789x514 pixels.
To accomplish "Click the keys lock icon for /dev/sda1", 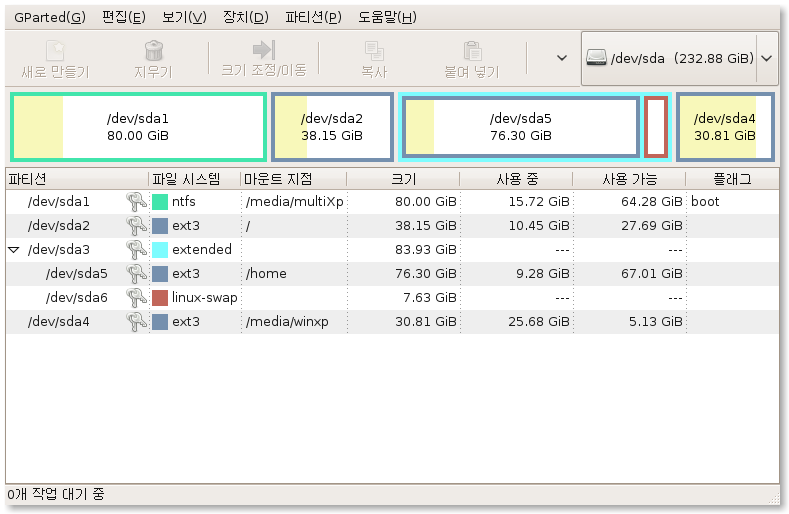I will tap(136, 202).
